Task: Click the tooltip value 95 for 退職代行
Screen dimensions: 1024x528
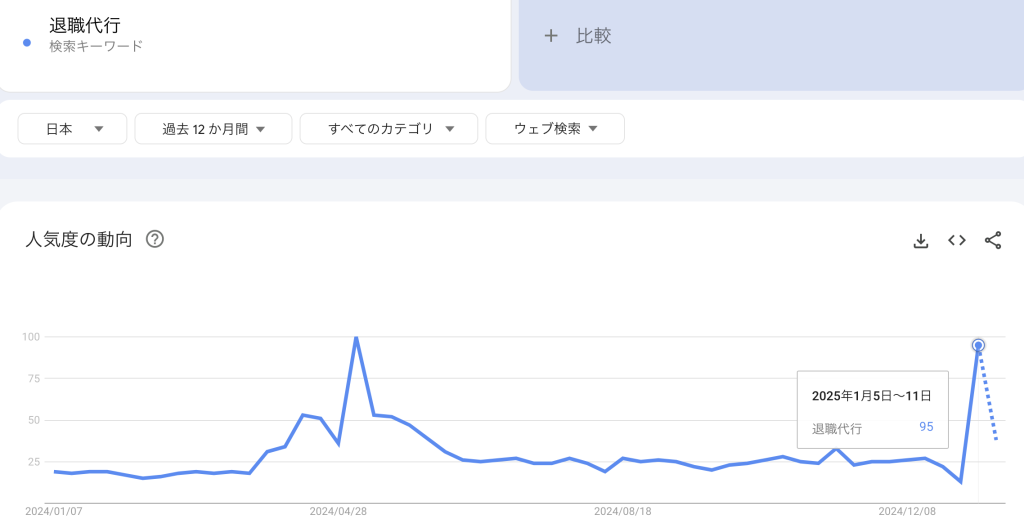Action: pyautogui.click(x=926, y=427)
